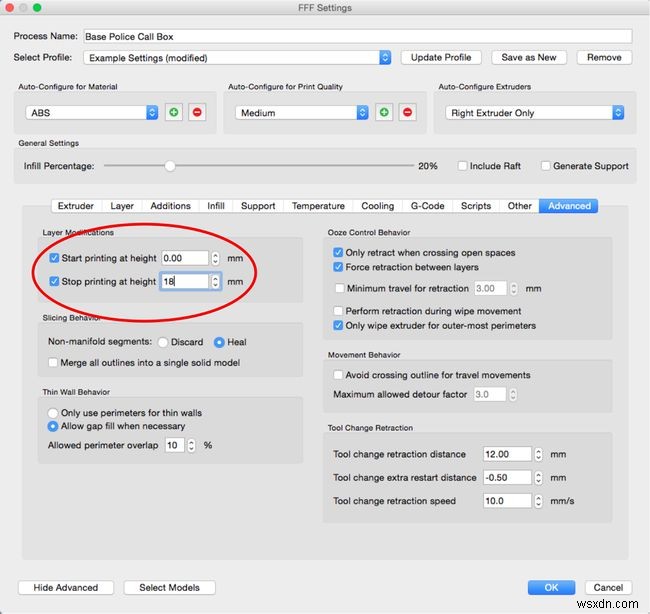Click the Tool change extra restart distance field
This screenshot has width=650, height=614.
click(x=507, y=478)
